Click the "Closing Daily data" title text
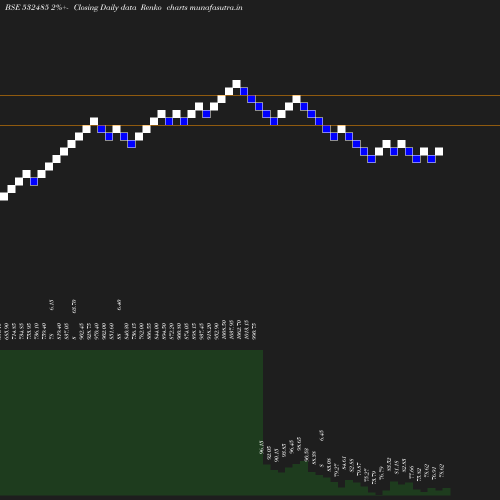This screenshot has height=500, width=500. (x=105, y=8)
